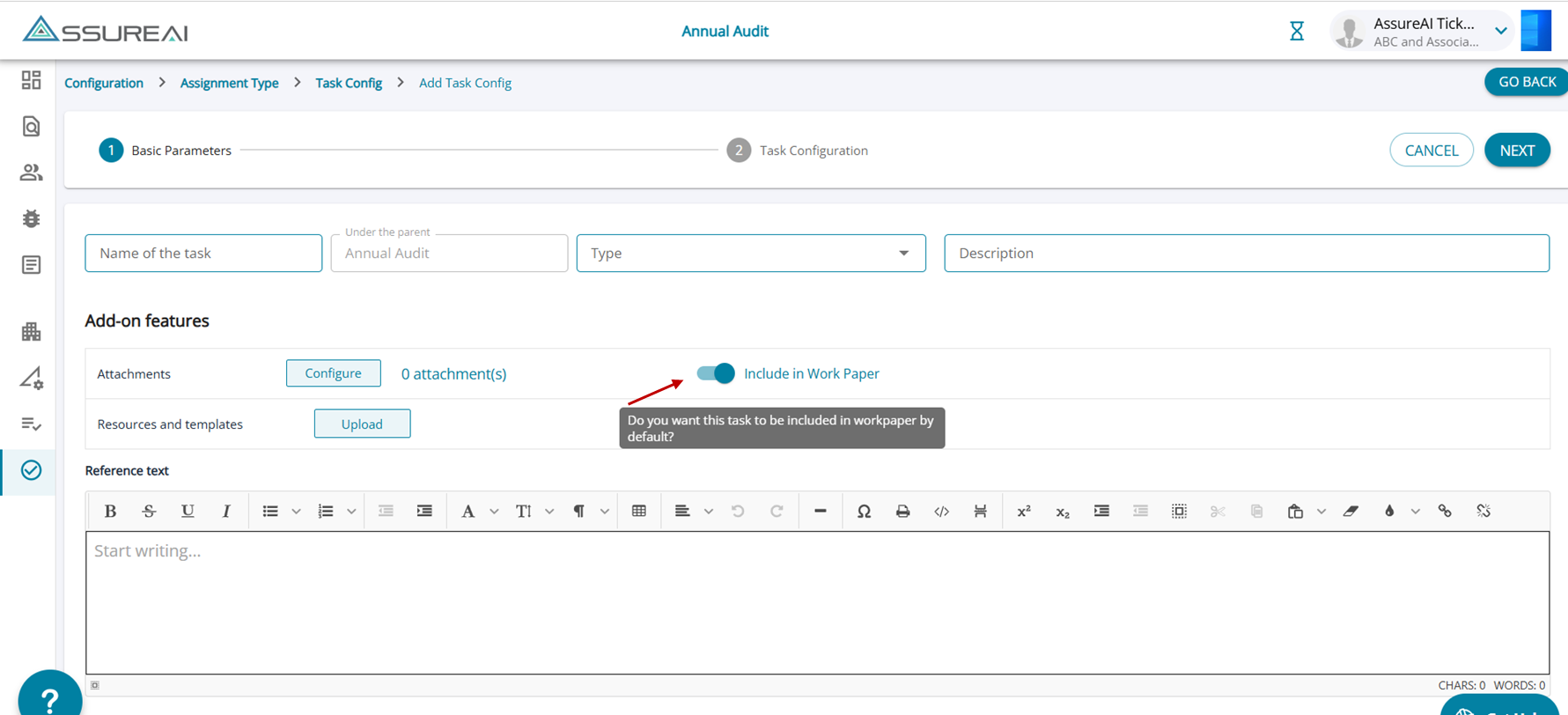1568x715 pixels.
Task: Insert a page break
Action: 980,512
